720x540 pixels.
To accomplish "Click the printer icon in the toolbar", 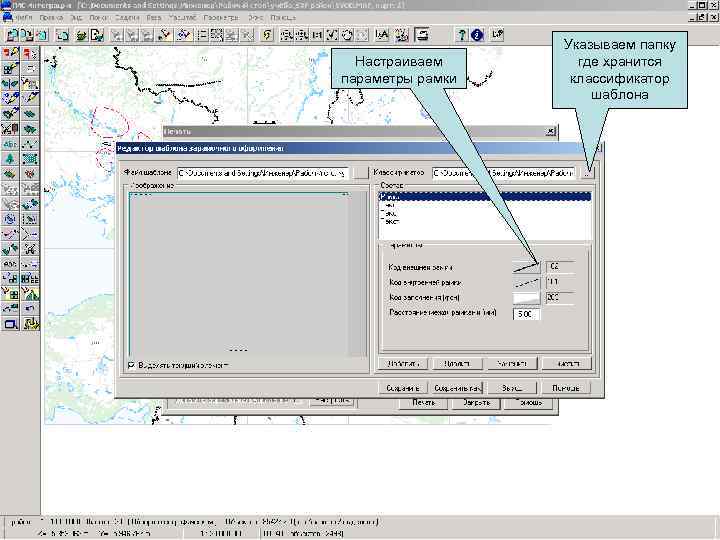I will (422, 35).
